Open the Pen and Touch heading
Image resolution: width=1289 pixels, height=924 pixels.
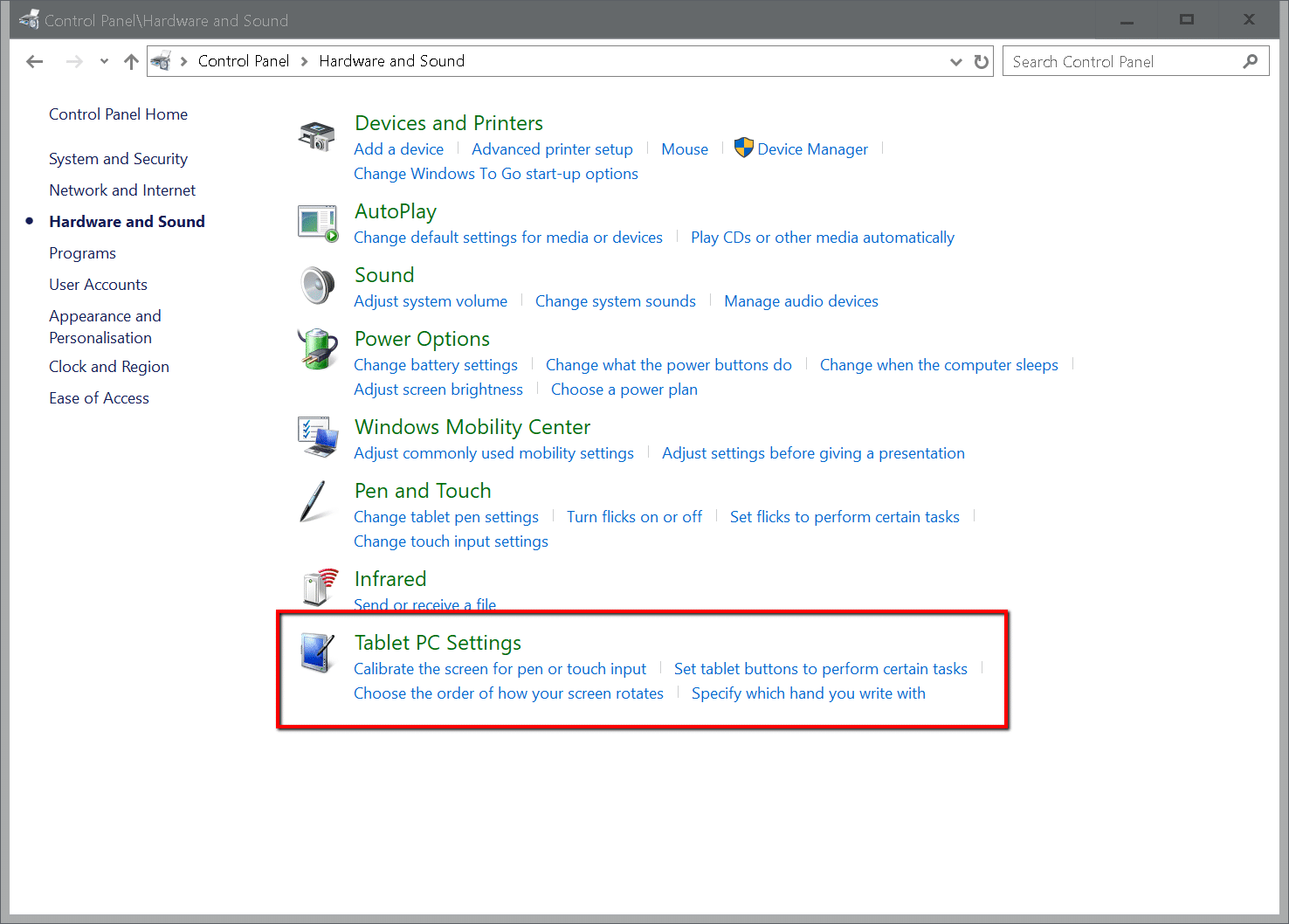tap(423, 491)
